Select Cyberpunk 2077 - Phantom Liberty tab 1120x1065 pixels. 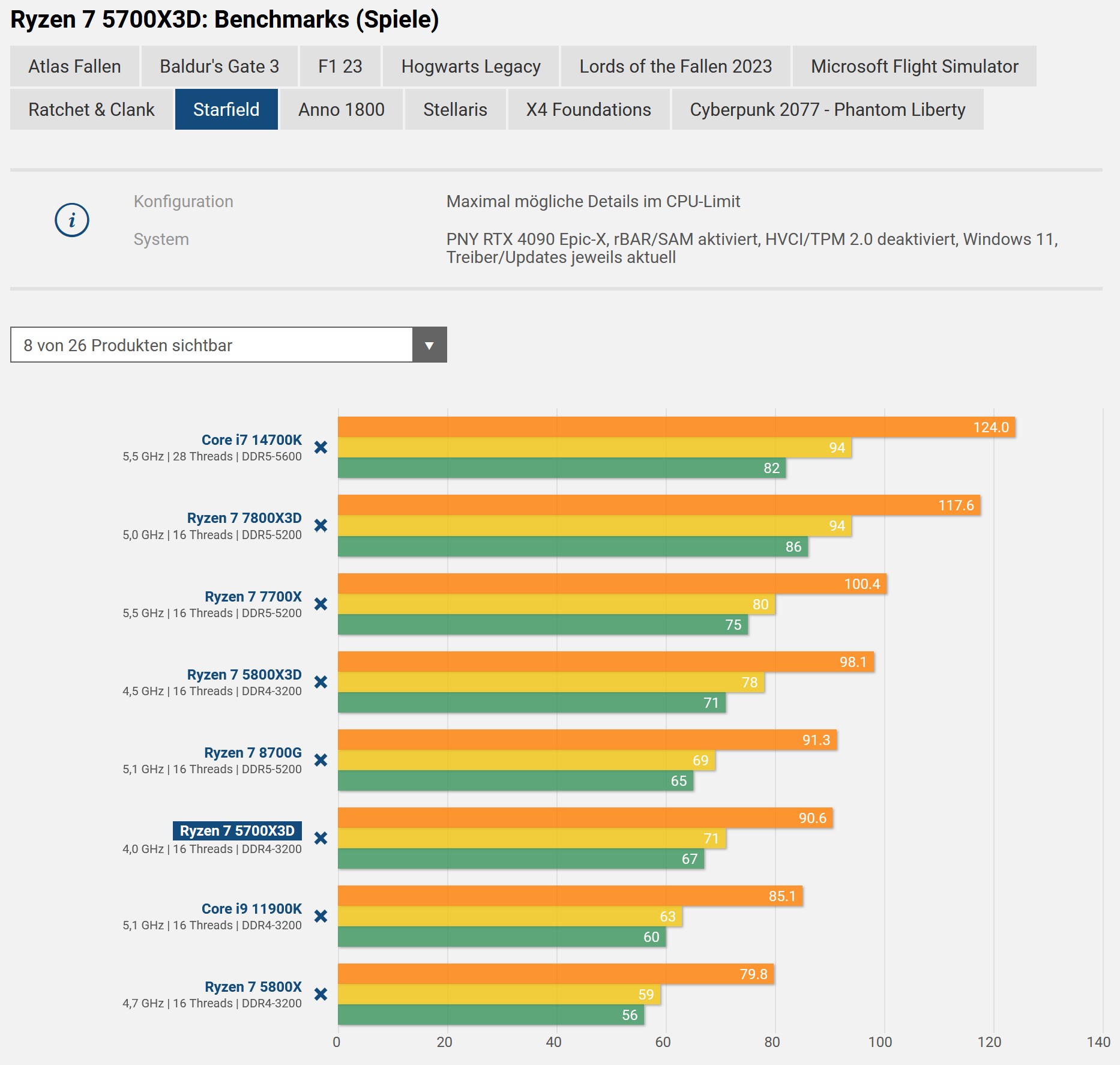click(x=828, y=109)
